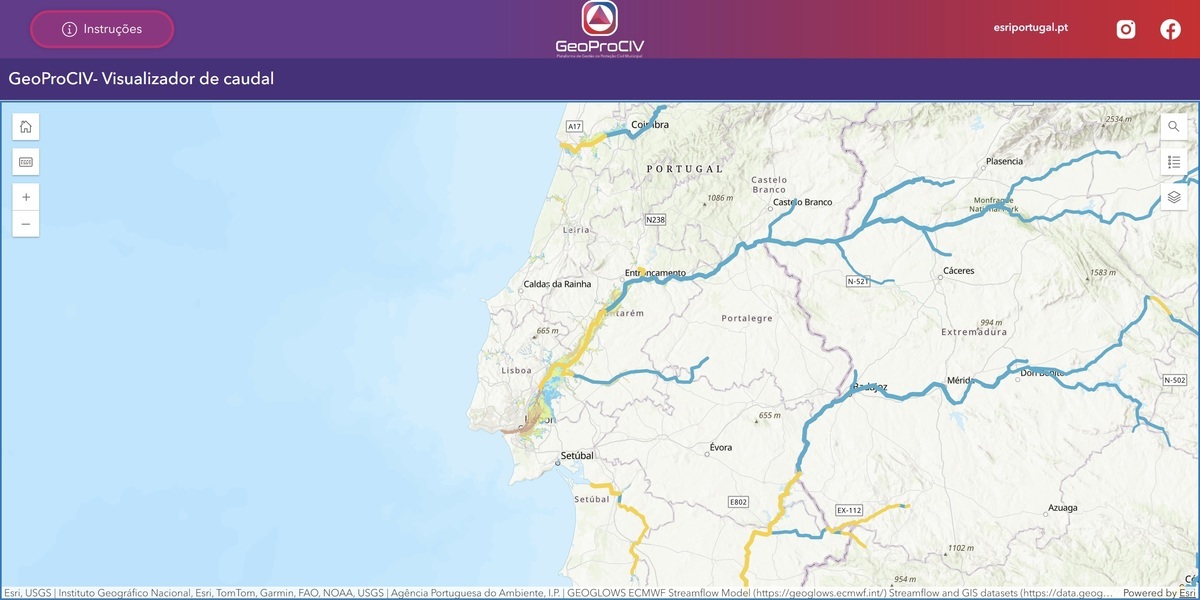Zoom in on the map

26,197
